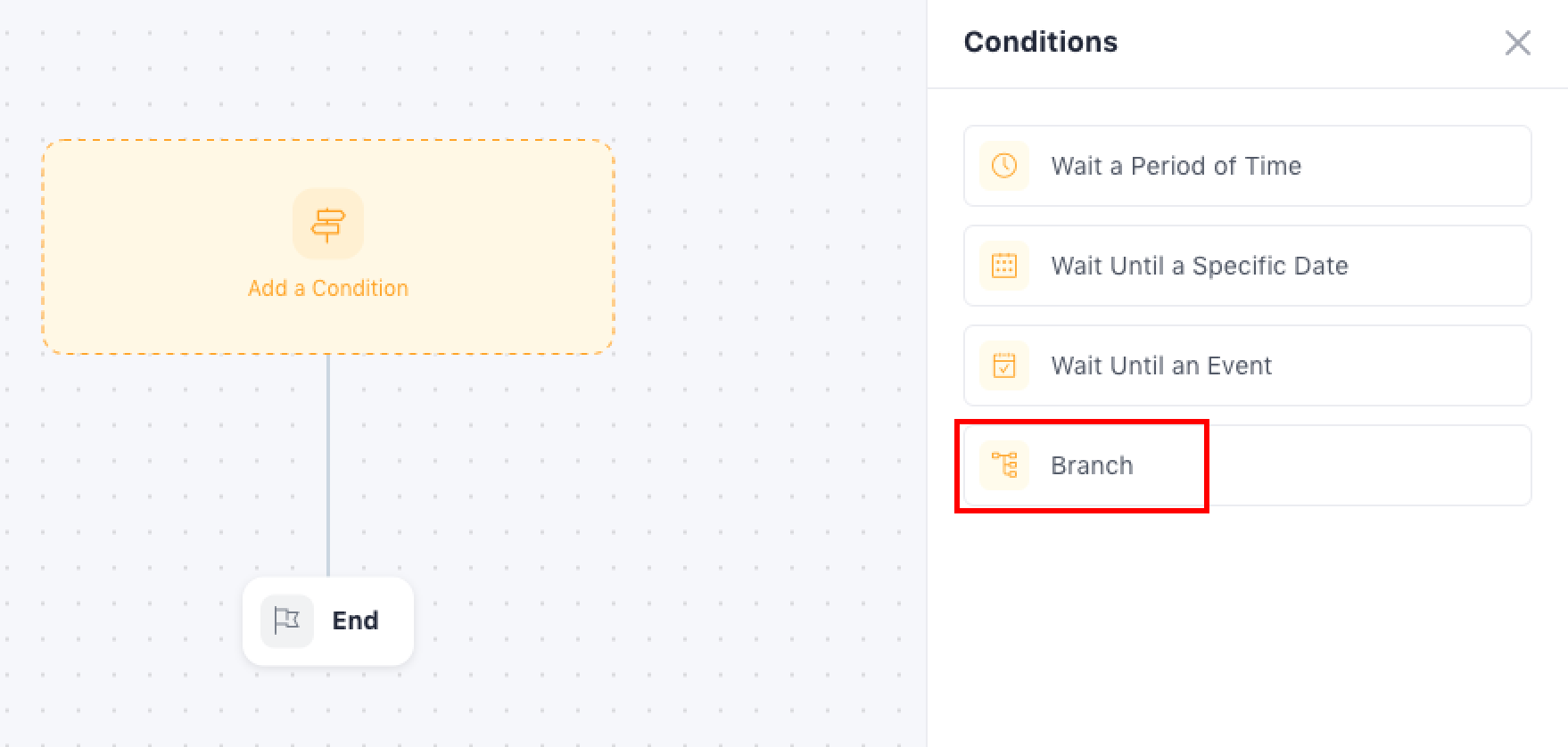Click the "Add a Condition" orange text
Image resolution: width=1568 pixels, height=747 pixels.
(x=328, y=288)
